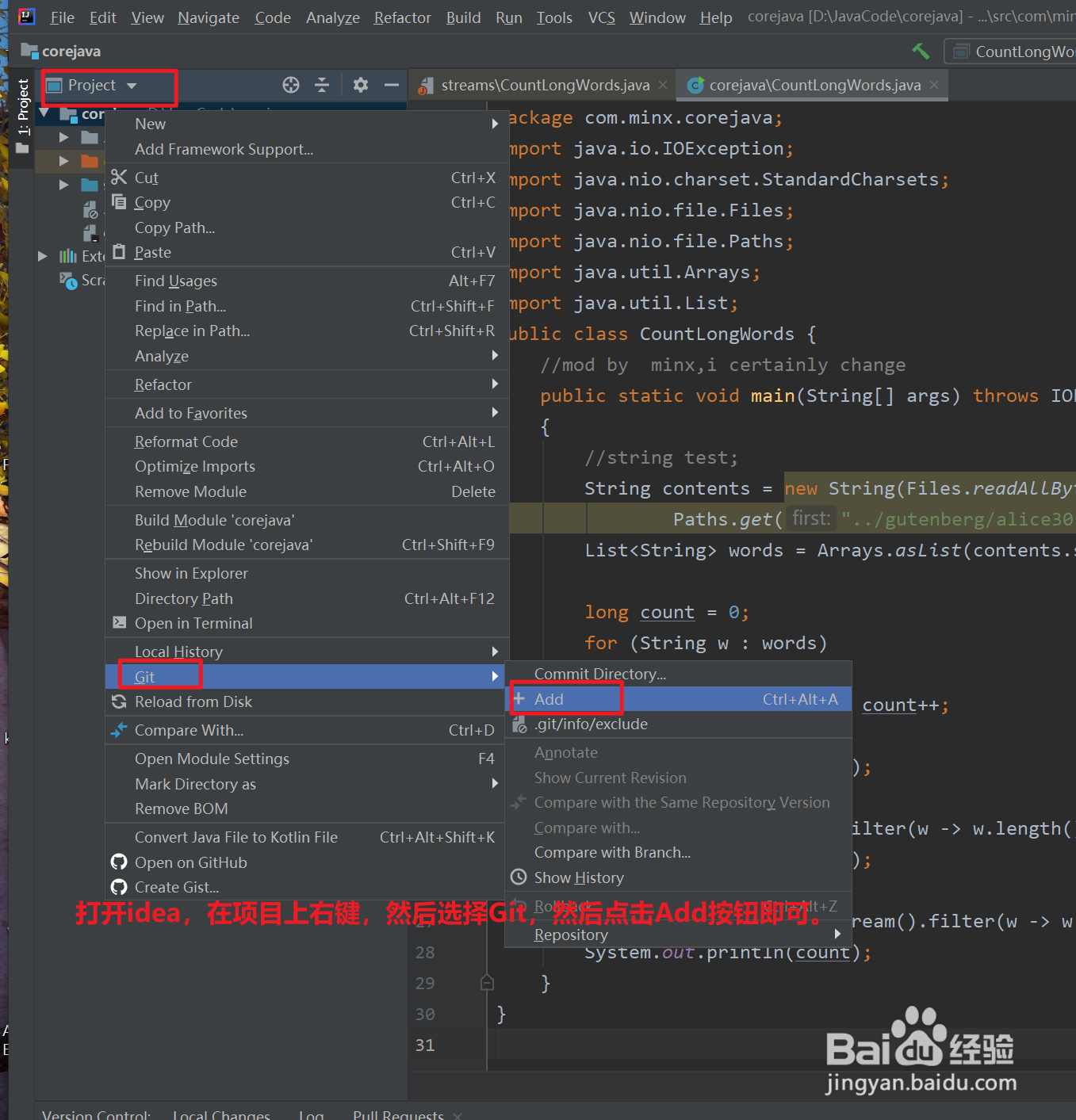Choose Cut from the context menu
Screen dimensions: 1076x1120
pyautogui.click(x=307, y=178)
